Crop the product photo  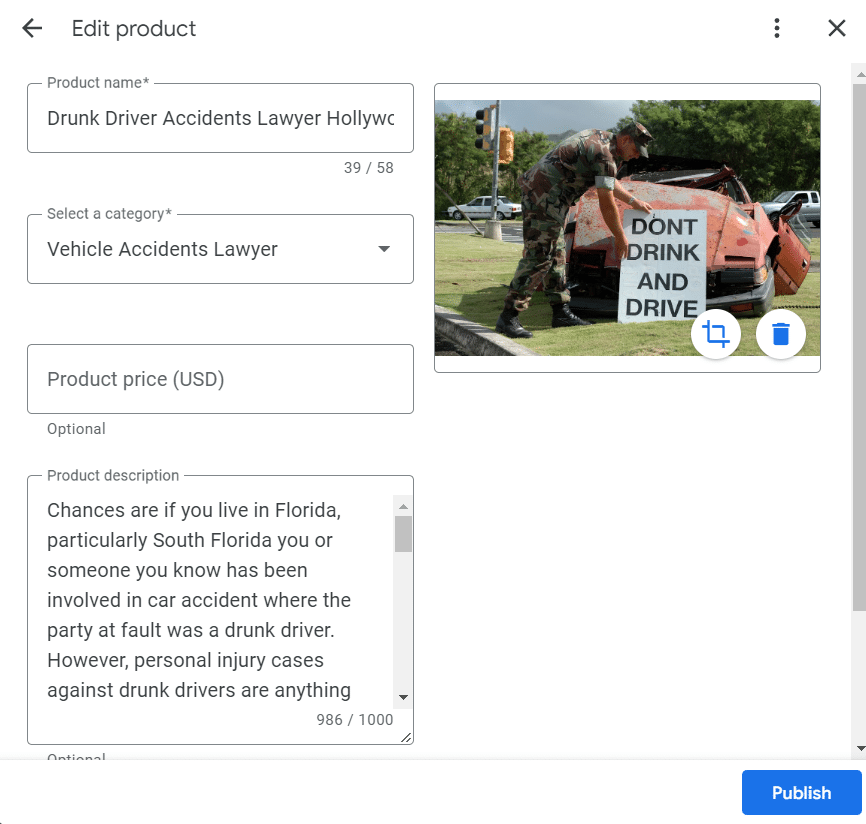(x=716, y=333)
